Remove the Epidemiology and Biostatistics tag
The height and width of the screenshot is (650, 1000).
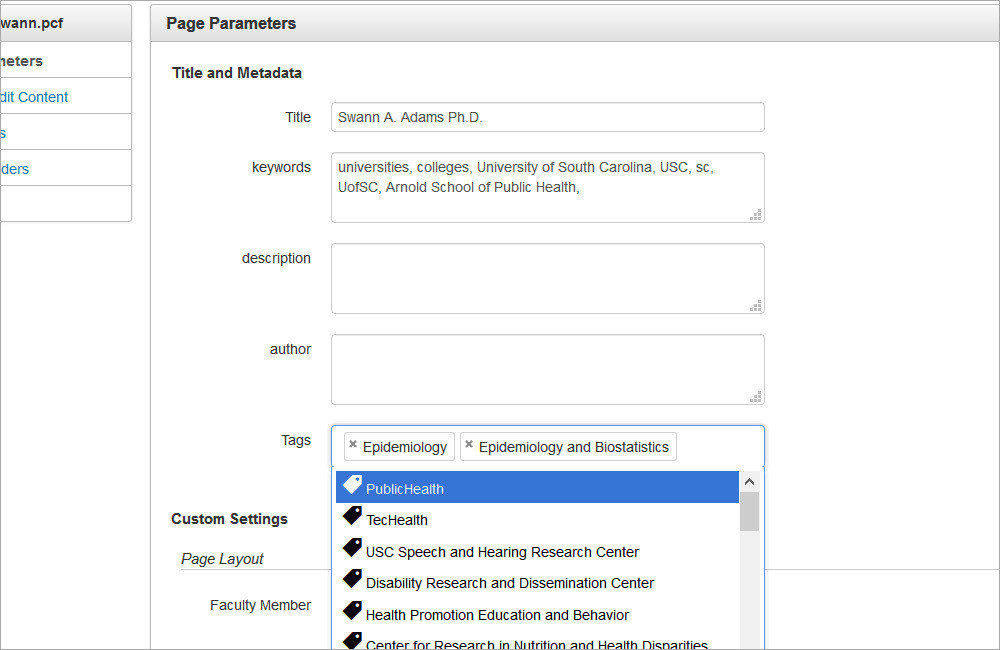click(x=470, y=446)
